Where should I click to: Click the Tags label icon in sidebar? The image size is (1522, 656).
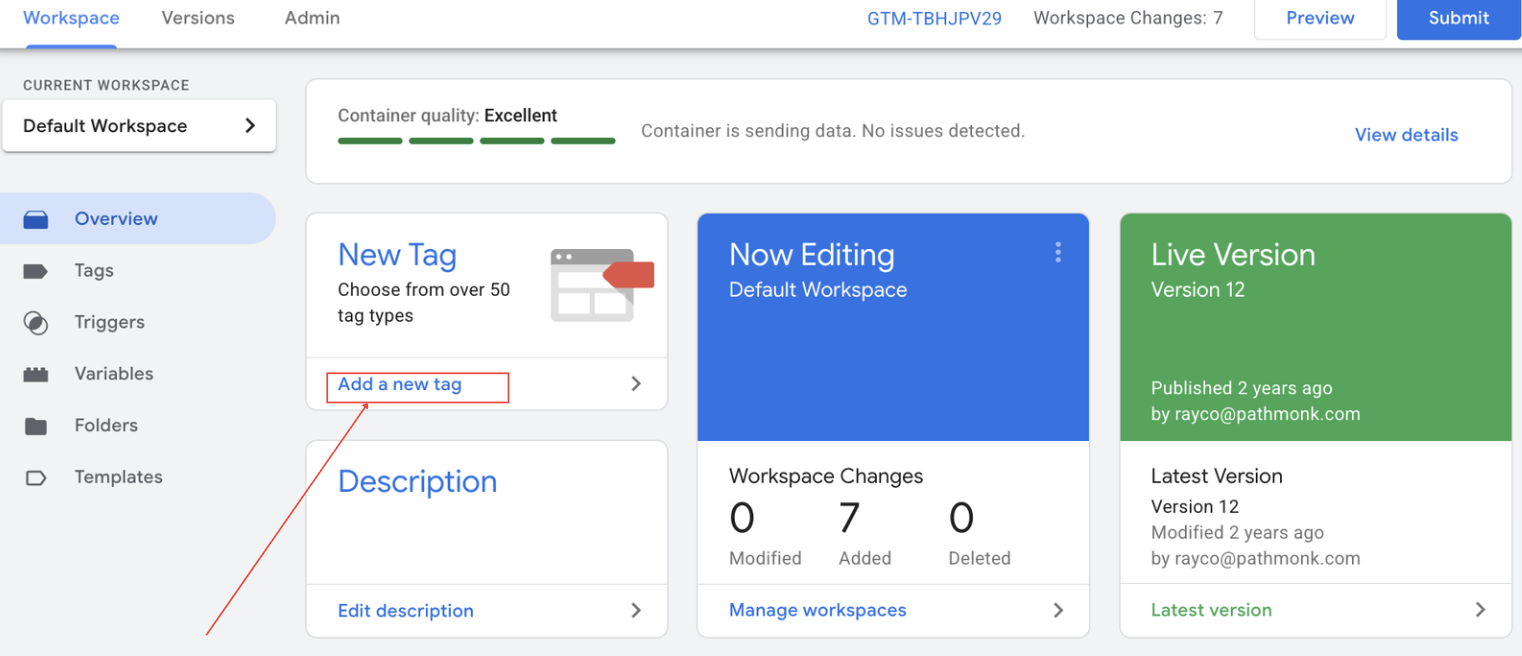(36, 271)
